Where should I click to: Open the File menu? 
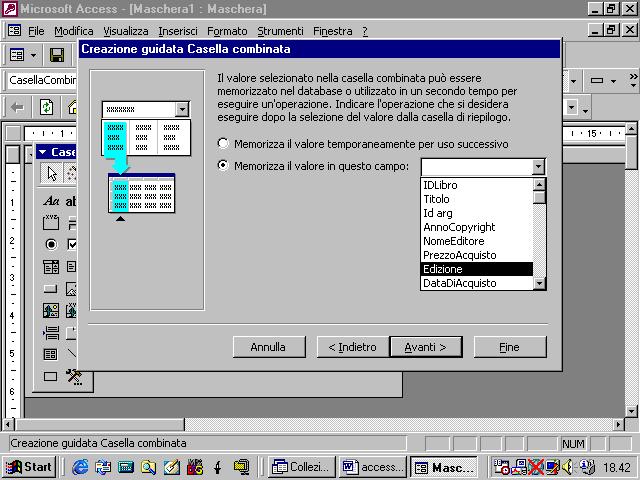coord(36,31)
